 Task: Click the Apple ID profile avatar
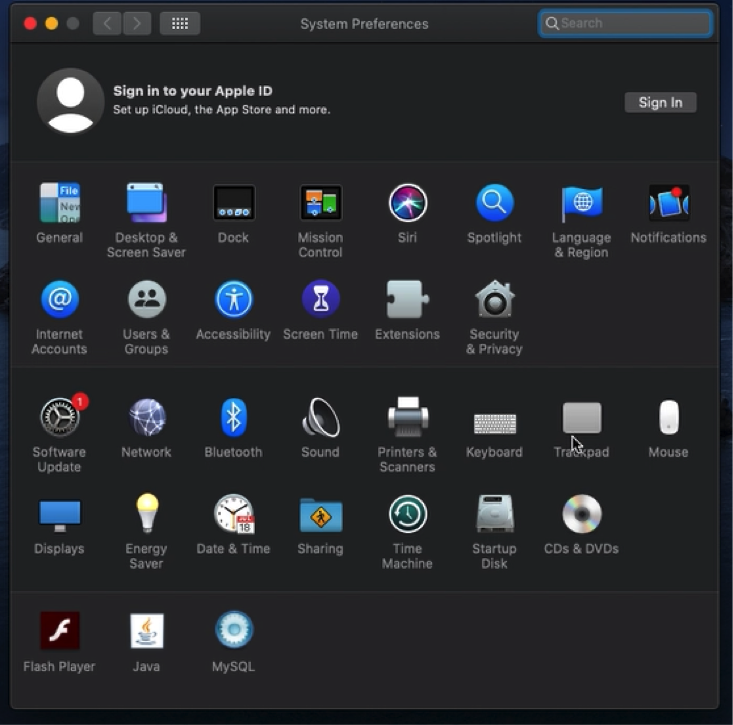(x=70, y=101)
